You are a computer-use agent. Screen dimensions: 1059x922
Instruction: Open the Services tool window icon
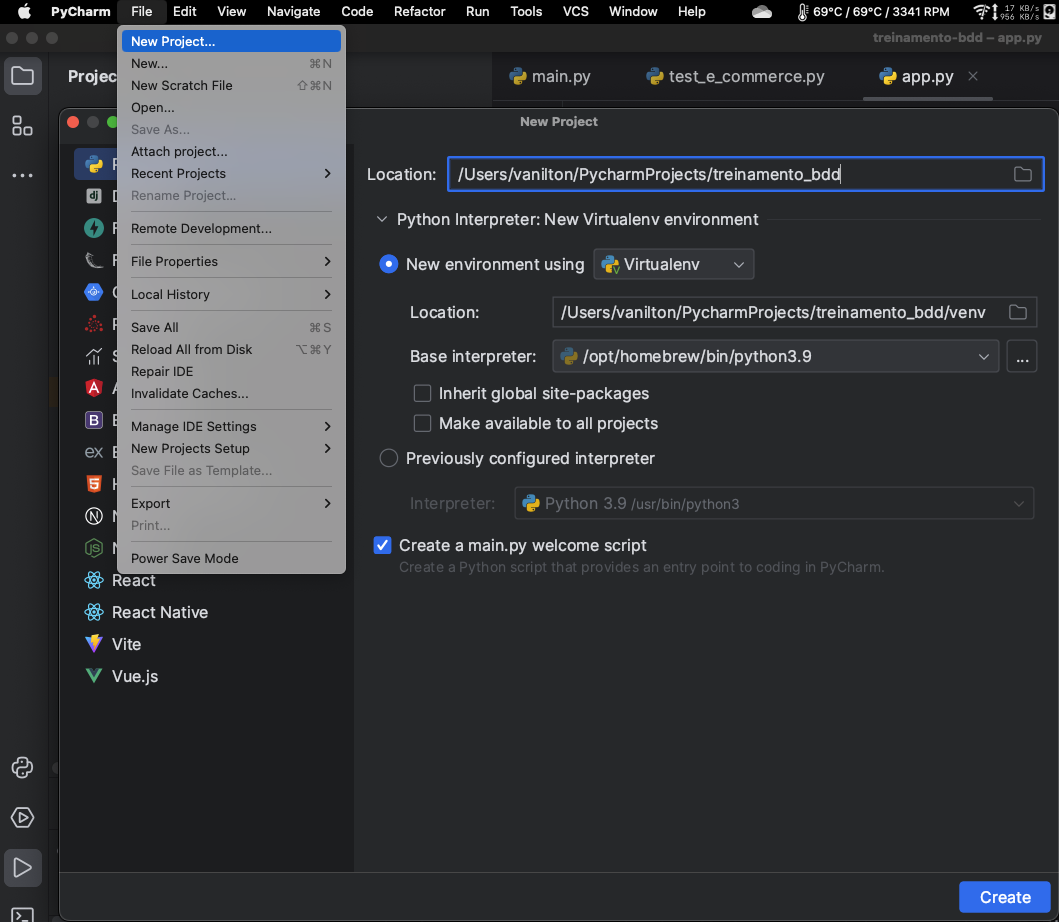coord(22,817)
